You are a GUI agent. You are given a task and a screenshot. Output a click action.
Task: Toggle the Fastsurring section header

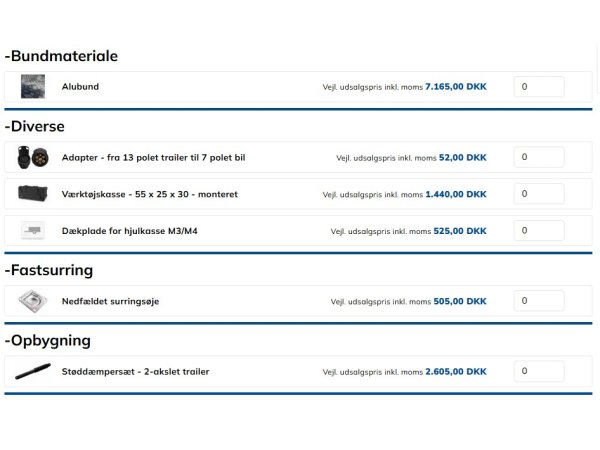tap(48, 270)
